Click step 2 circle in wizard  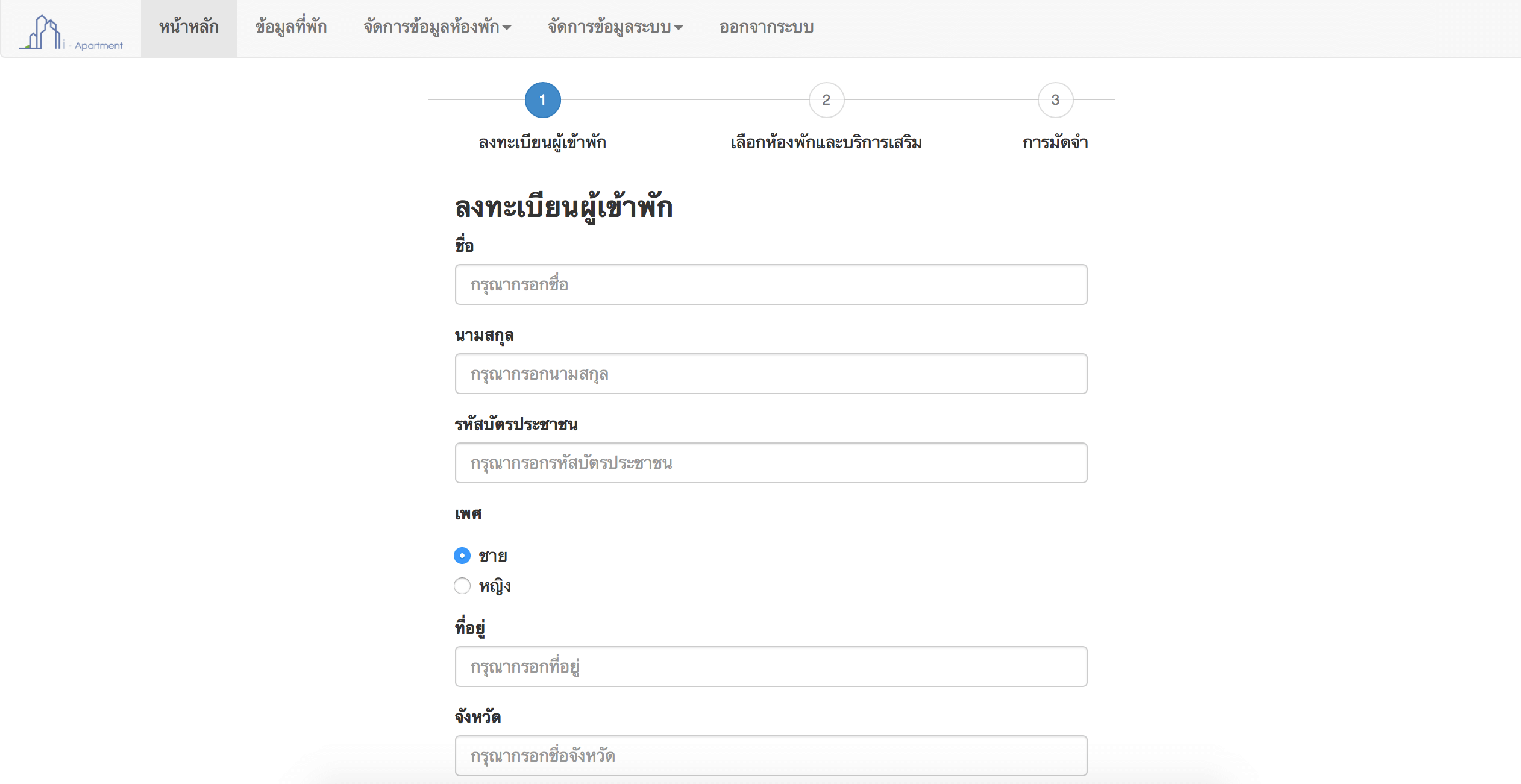(826, 100)
